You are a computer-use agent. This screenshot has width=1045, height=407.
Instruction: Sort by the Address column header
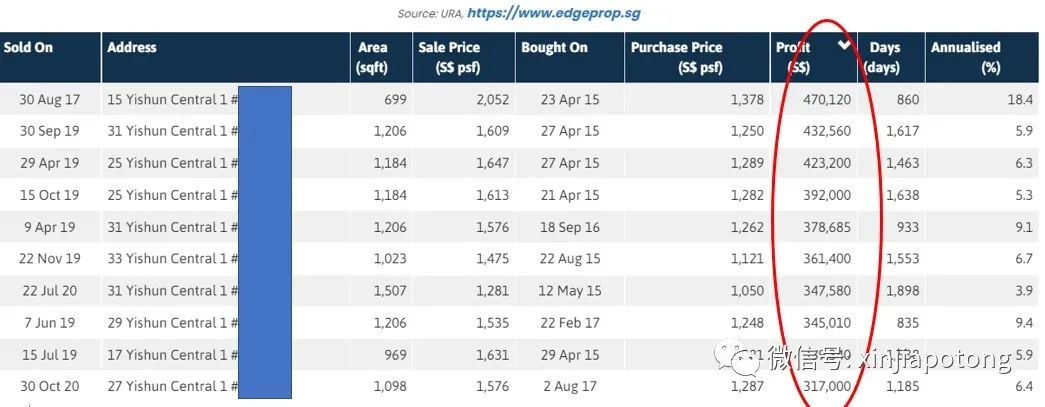[x=132, y=47]
